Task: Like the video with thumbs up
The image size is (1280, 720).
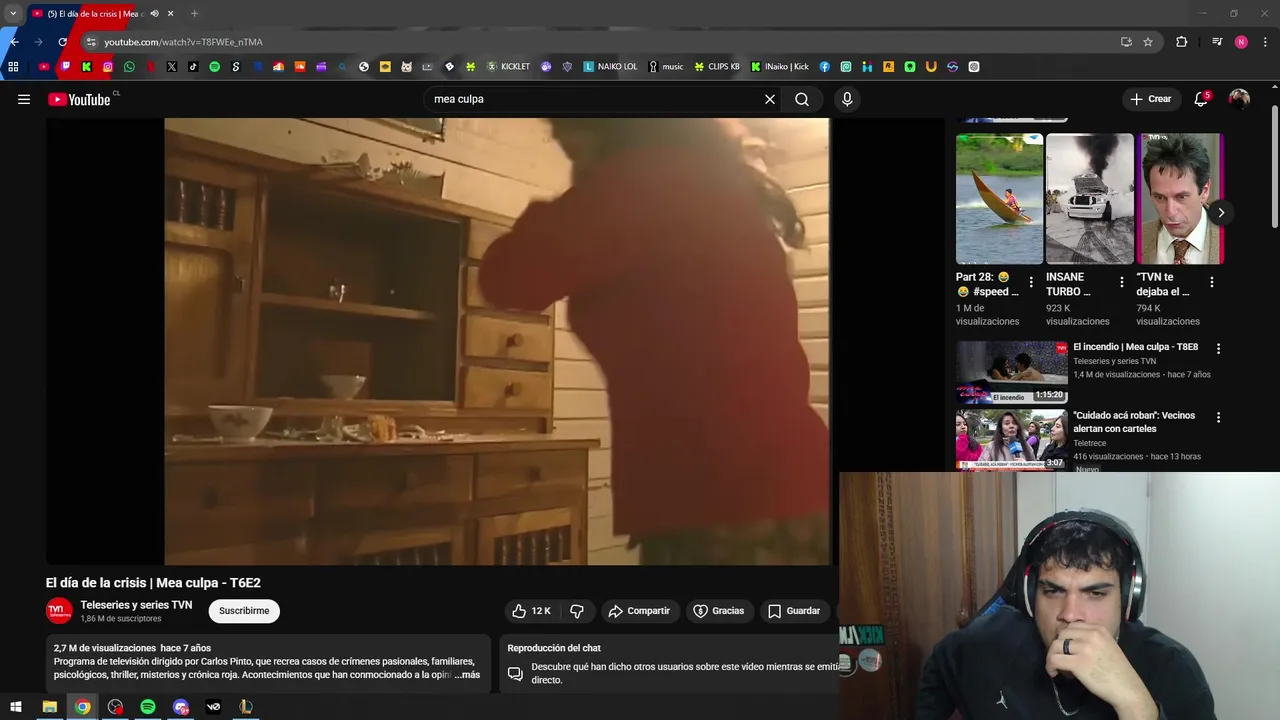Action: pos(531,611)
